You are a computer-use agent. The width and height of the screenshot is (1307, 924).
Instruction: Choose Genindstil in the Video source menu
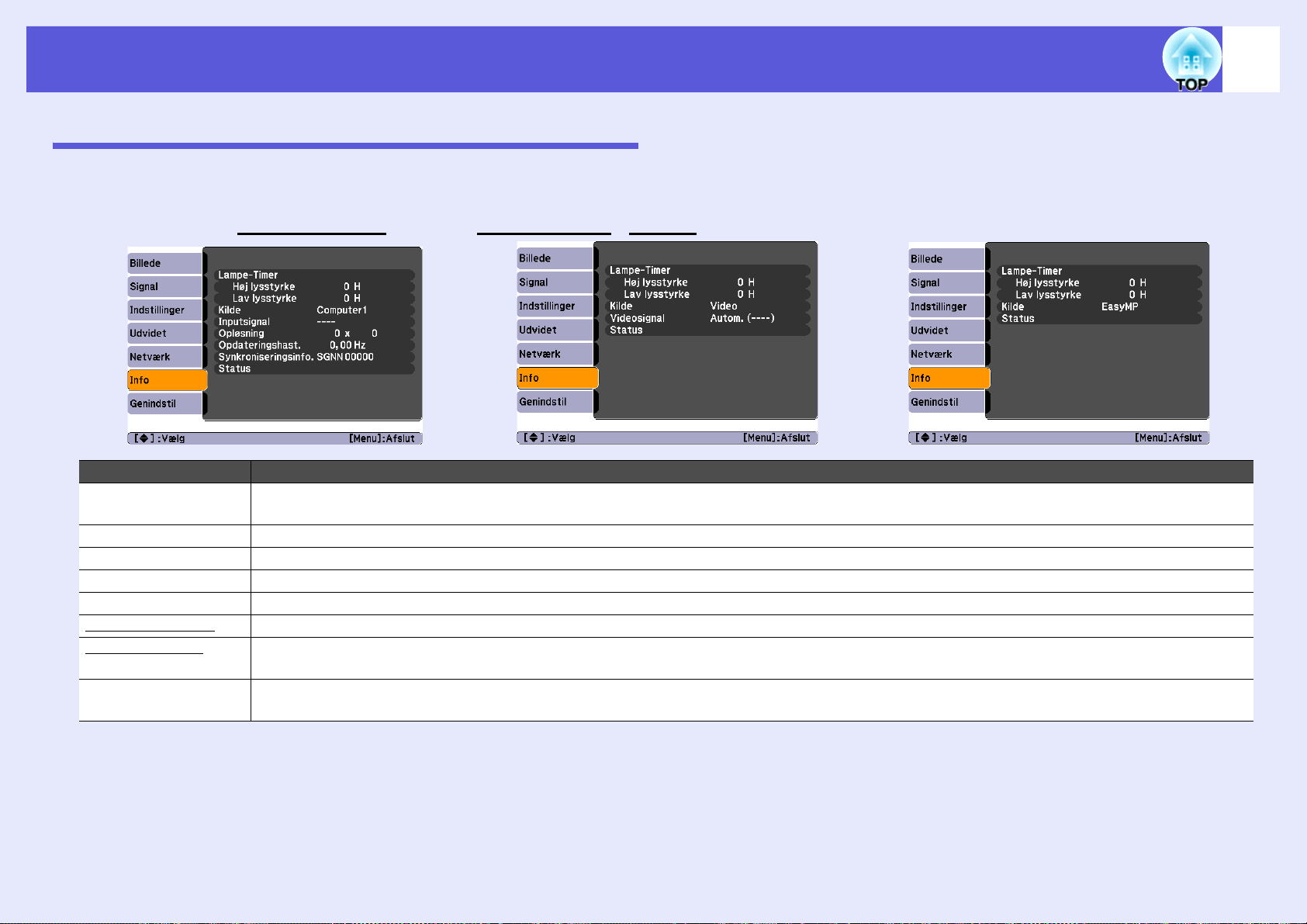555,402
